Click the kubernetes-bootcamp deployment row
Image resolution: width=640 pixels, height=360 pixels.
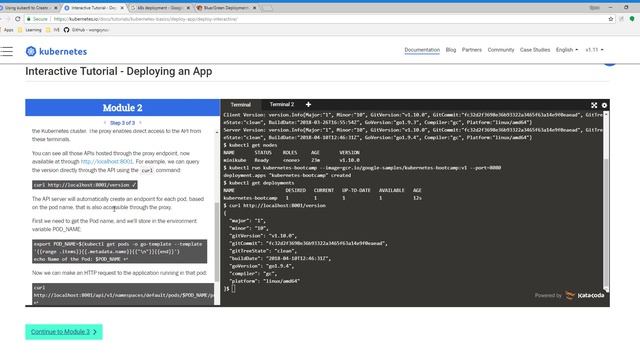[x=322, y=198]
